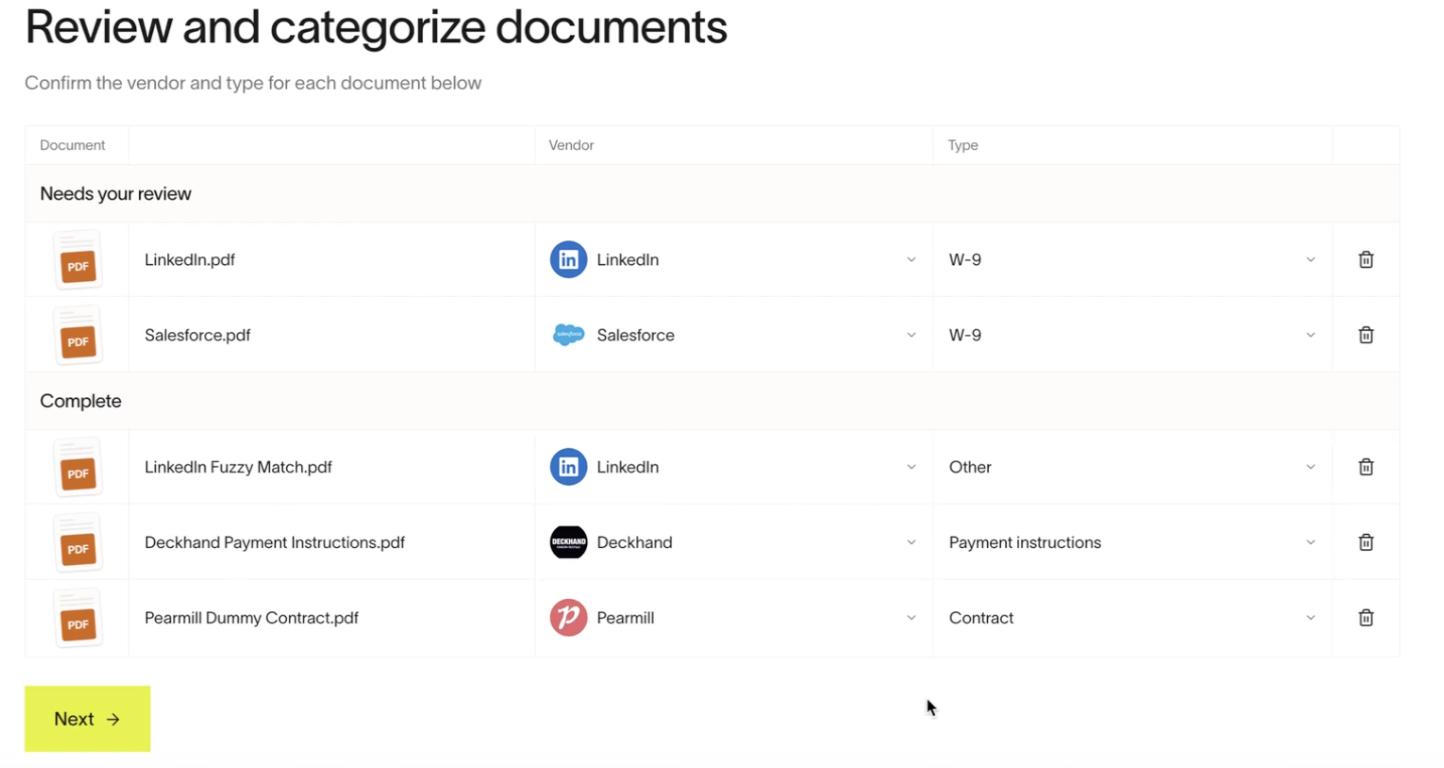Click PDF file icon for Salesforce.pdf

coord(77,335)
